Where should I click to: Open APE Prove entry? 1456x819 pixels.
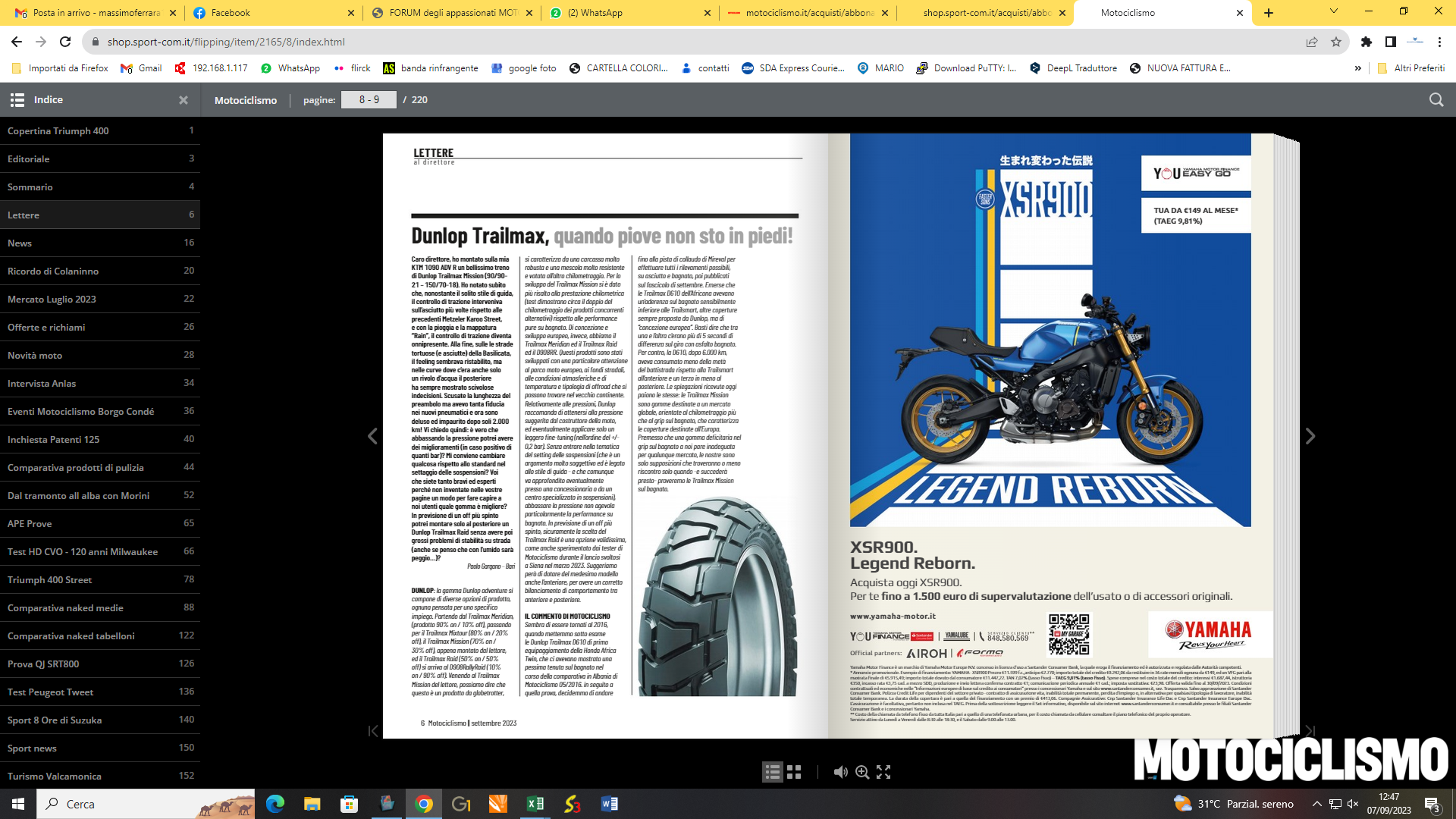(100, 523)
